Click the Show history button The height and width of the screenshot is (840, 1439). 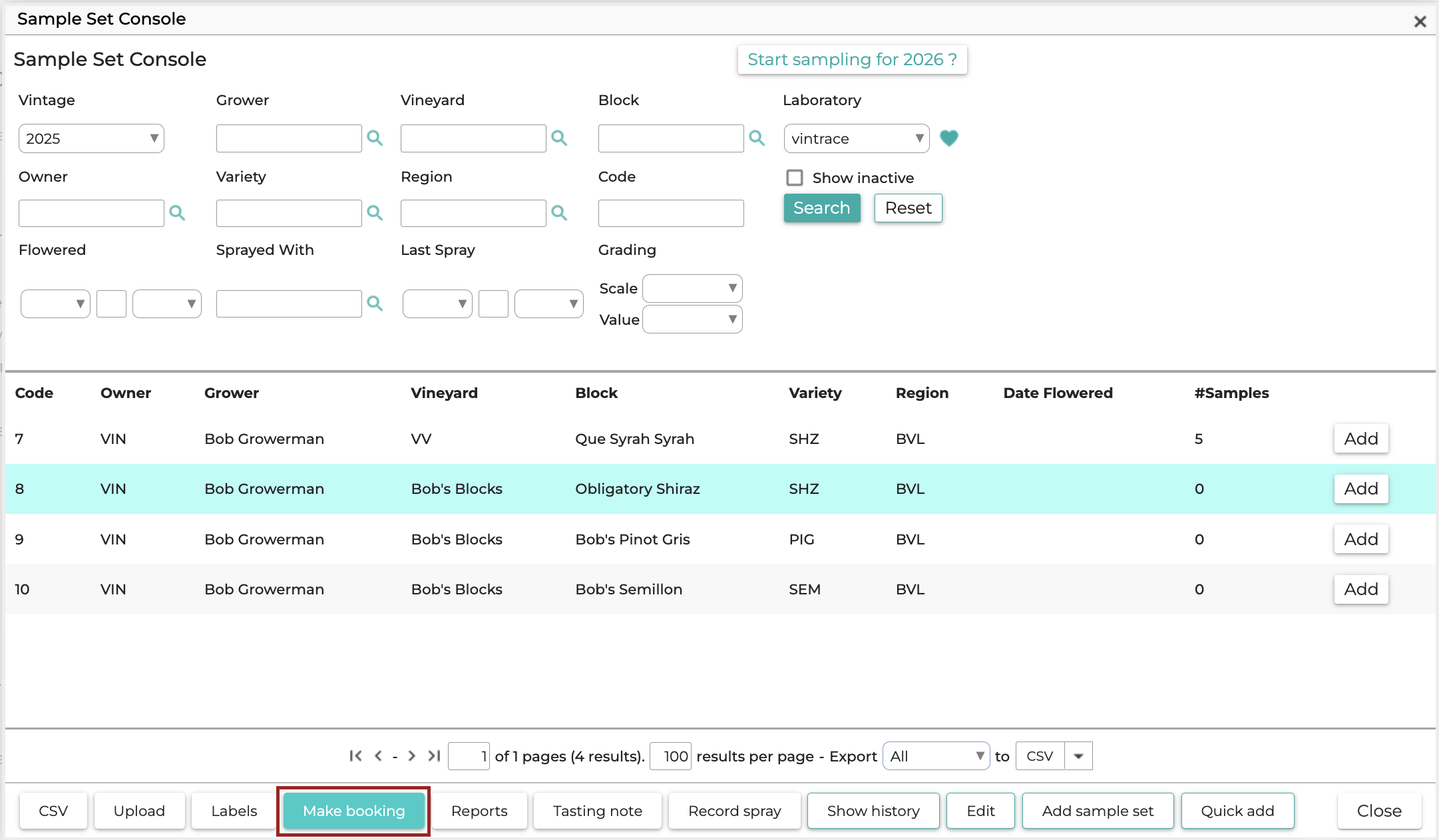873,811
